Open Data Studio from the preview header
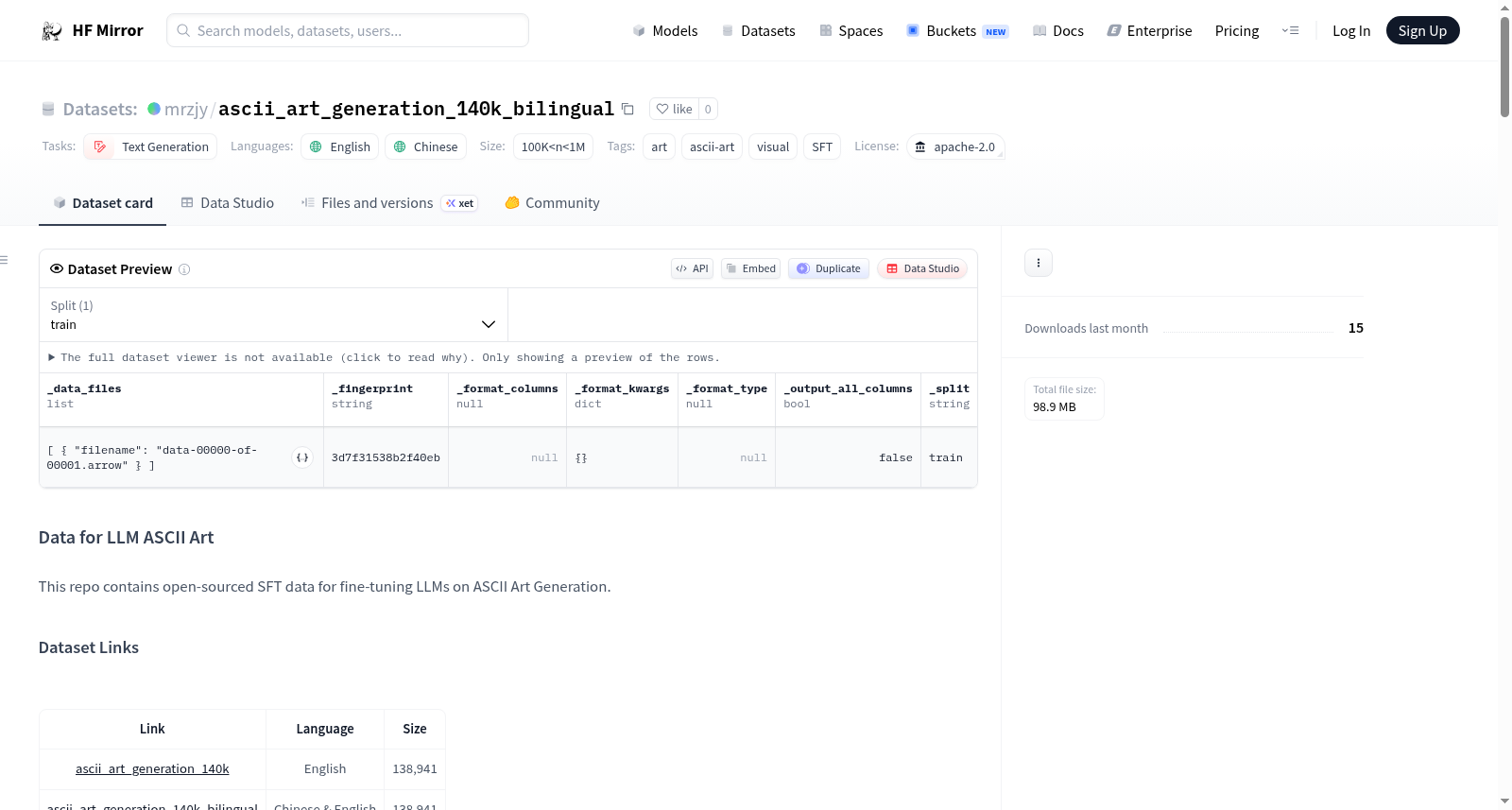Screen dimensions: 1512x810 [x=922, y=268]
